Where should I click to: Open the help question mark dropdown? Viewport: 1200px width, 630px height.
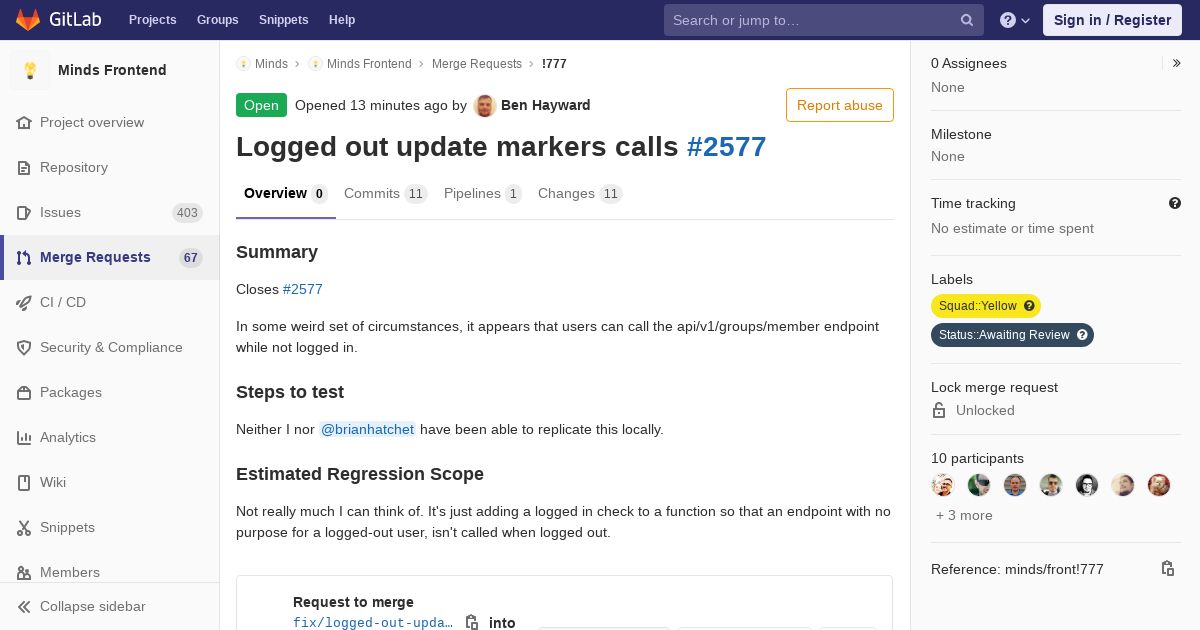click(1015, 20)
